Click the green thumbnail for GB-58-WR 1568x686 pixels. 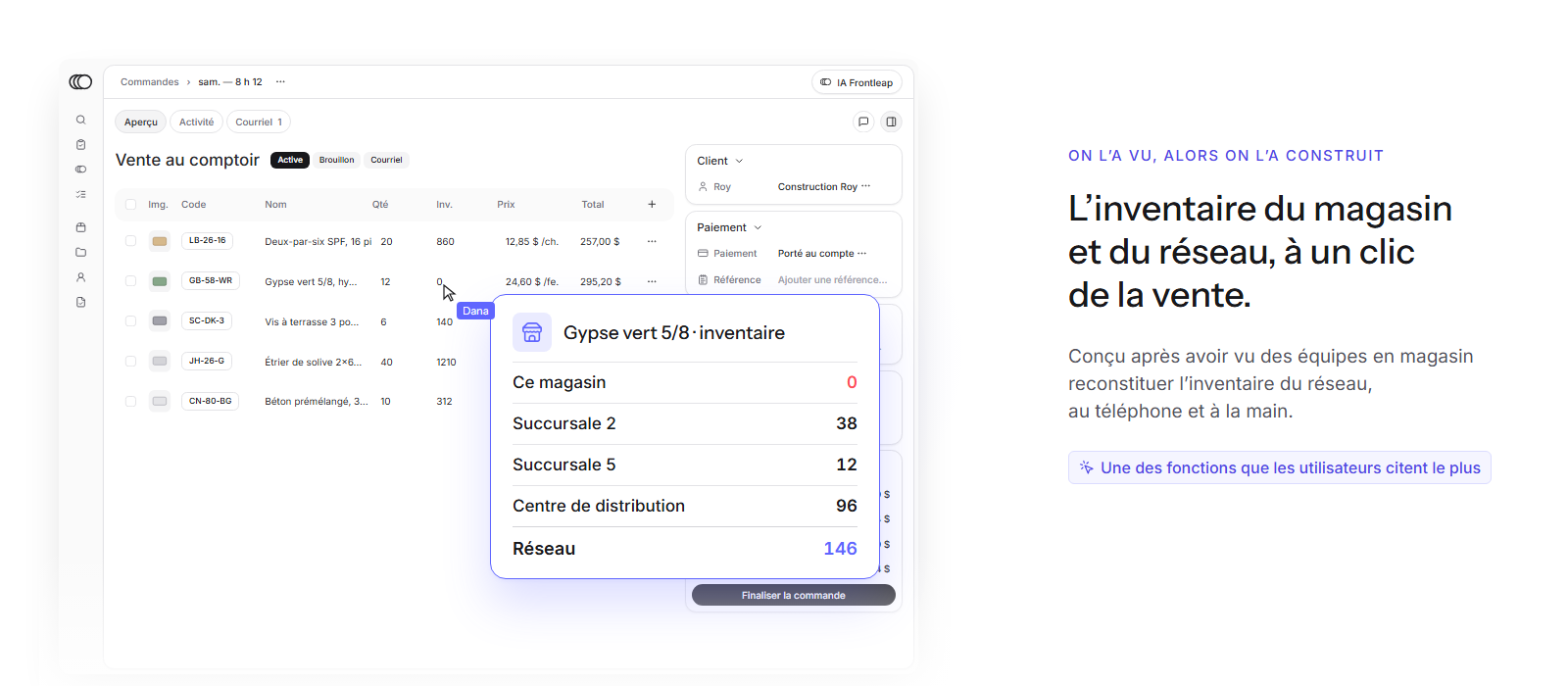[x=160, y=281]
